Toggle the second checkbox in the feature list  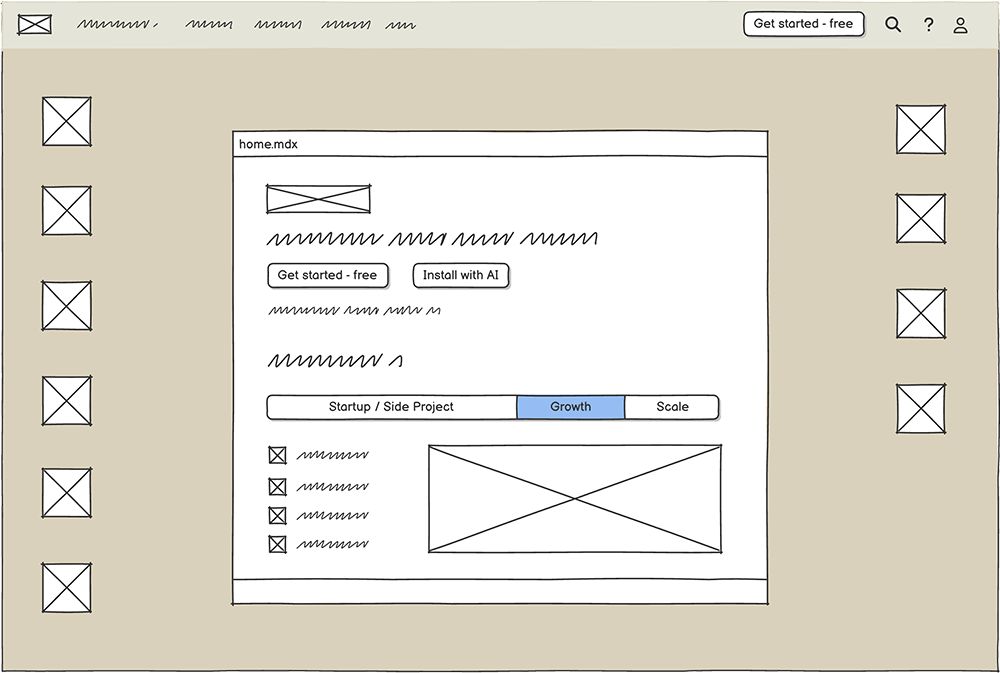pyautogui.click(x=277, y=487)
